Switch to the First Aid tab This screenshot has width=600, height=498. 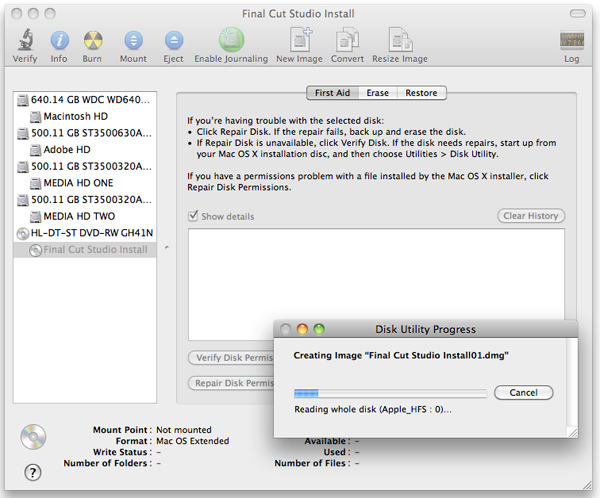click(333, 93)
